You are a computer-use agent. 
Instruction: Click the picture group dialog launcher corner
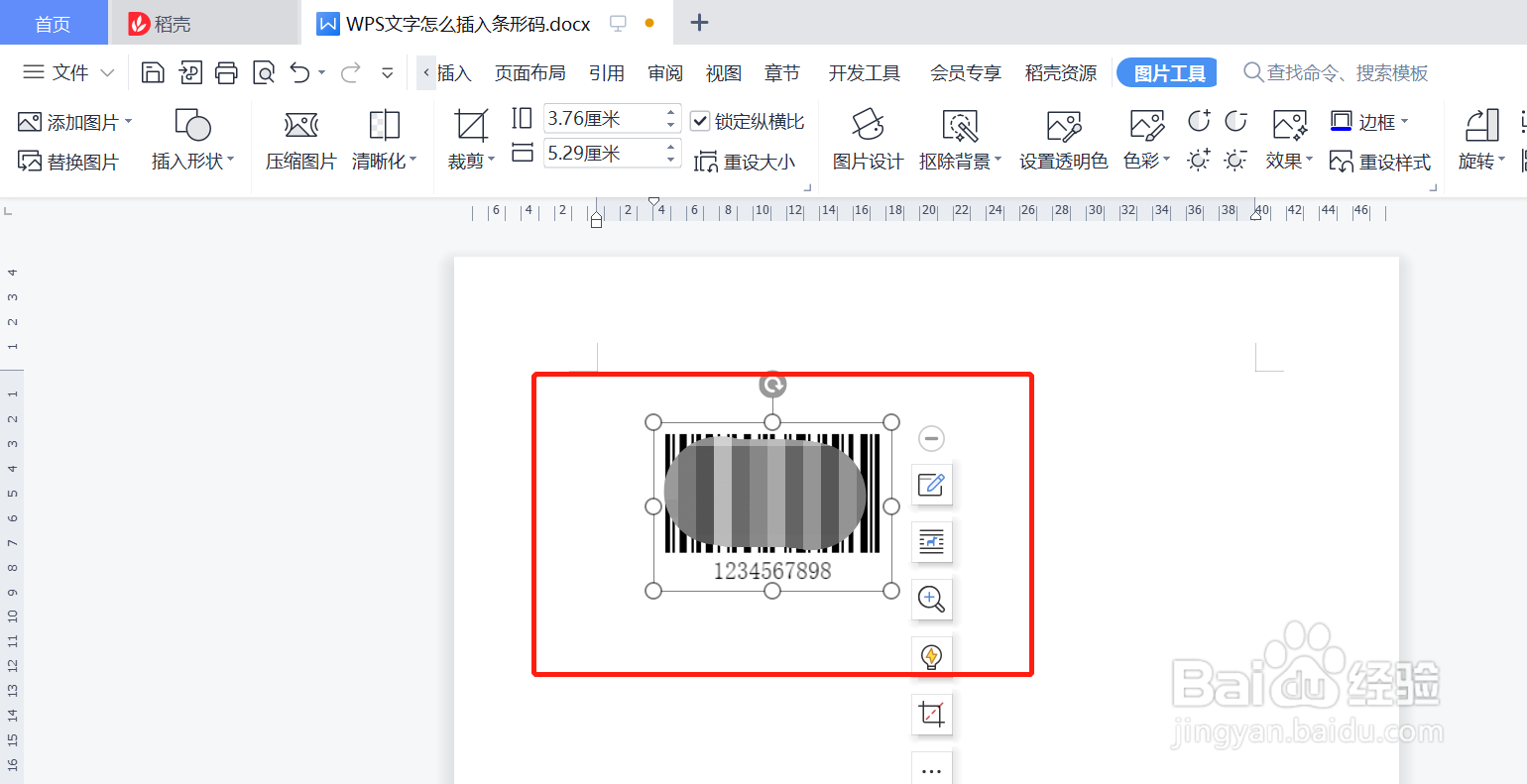tap(808, 187)
